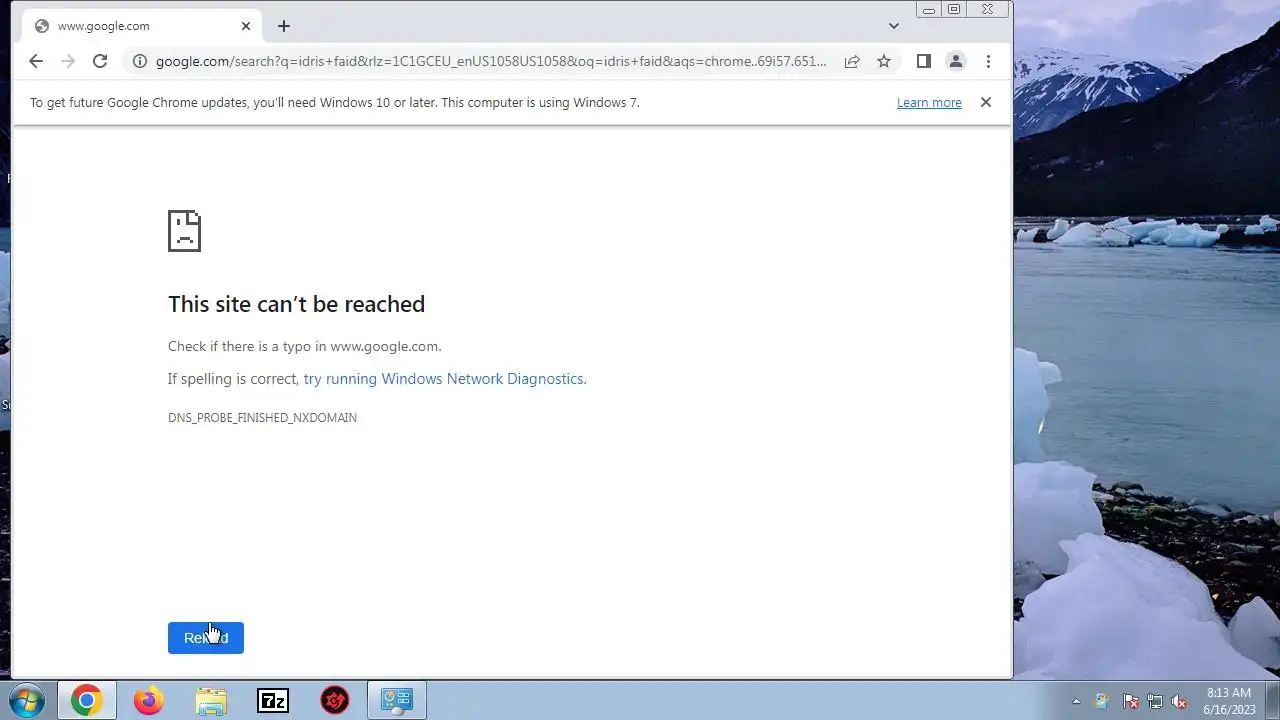Click the address bar URL field
The width and height of the screenshot is (1280, 720).
[x=490, y=61]
